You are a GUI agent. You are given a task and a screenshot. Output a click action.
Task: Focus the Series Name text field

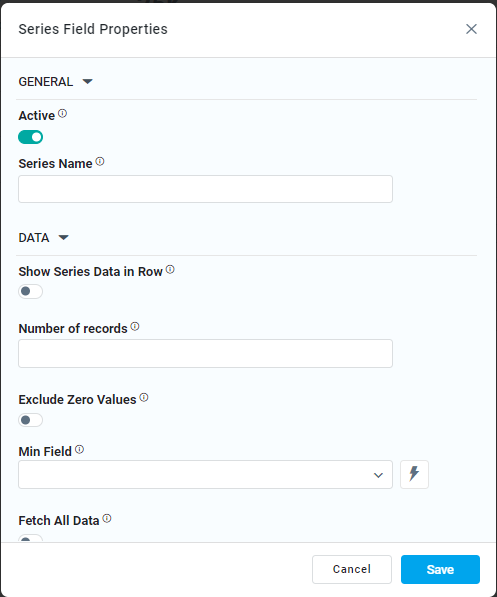coord(205,189)
